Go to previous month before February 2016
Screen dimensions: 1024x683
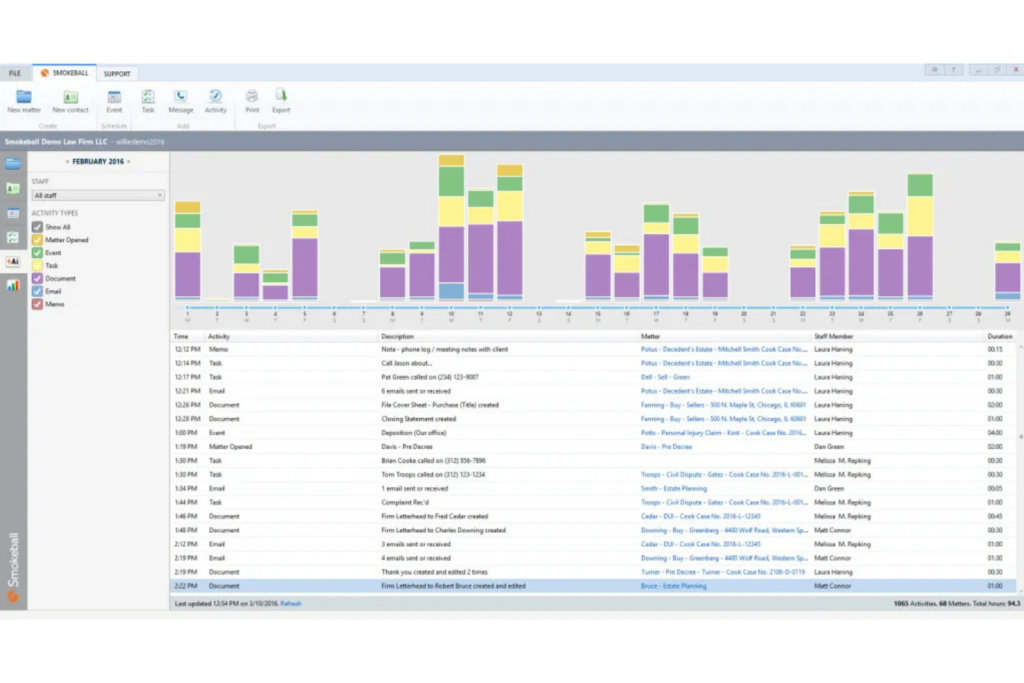tap(67, 161)
